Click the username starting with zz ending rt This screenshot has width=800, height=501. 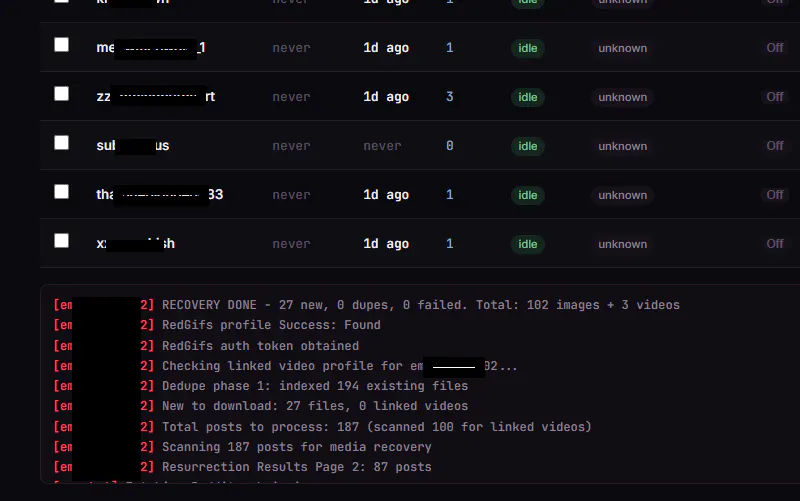click(156, 97)
